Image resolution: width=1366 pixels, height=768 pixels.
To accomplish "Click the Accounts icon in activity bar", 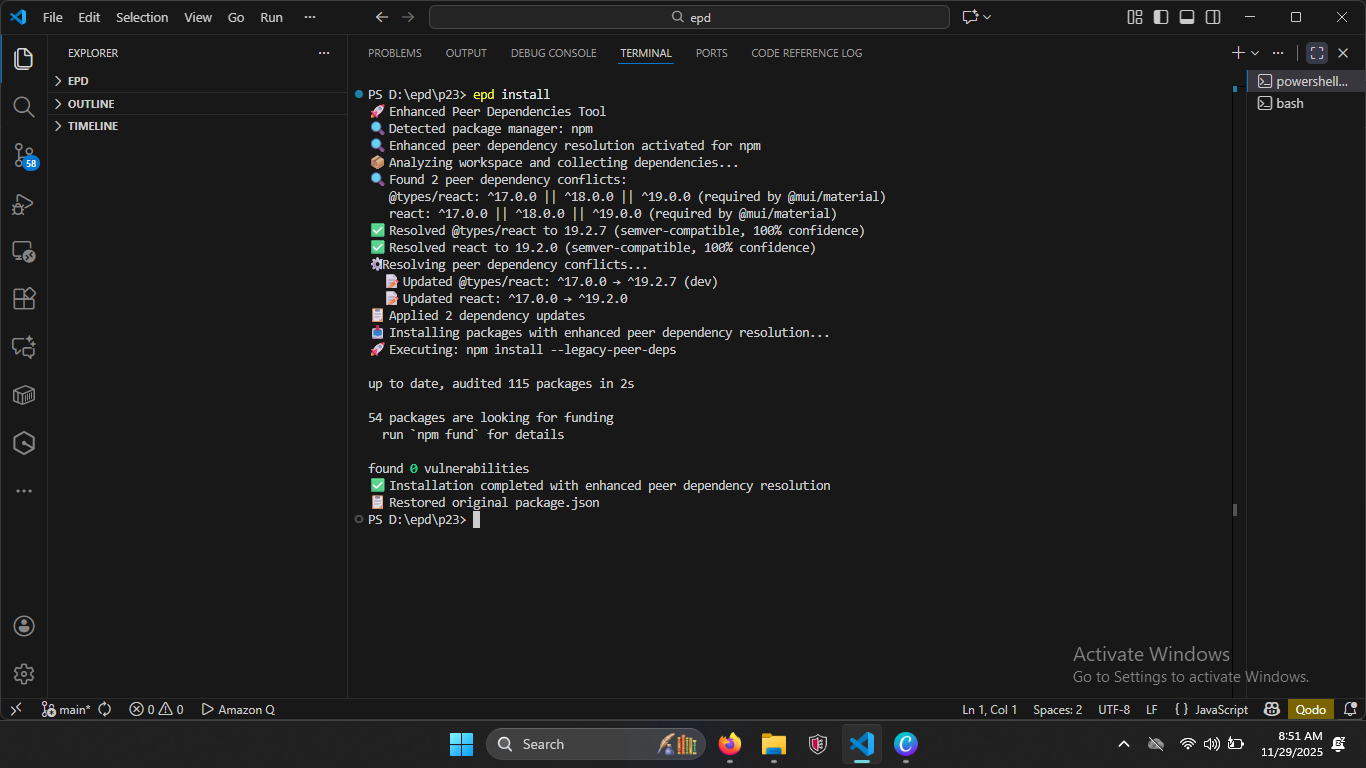I will pos(24,625).
